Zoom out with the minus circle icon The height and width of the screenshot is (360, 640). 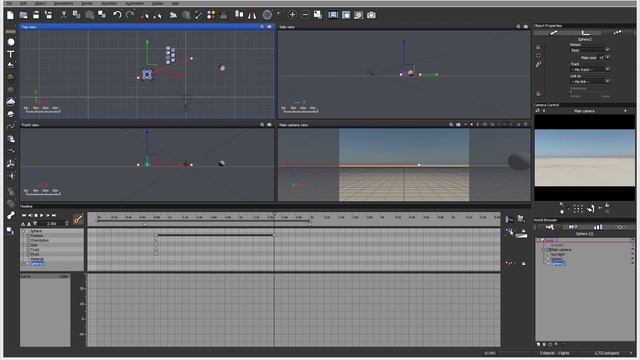click(x=305, y=15)
